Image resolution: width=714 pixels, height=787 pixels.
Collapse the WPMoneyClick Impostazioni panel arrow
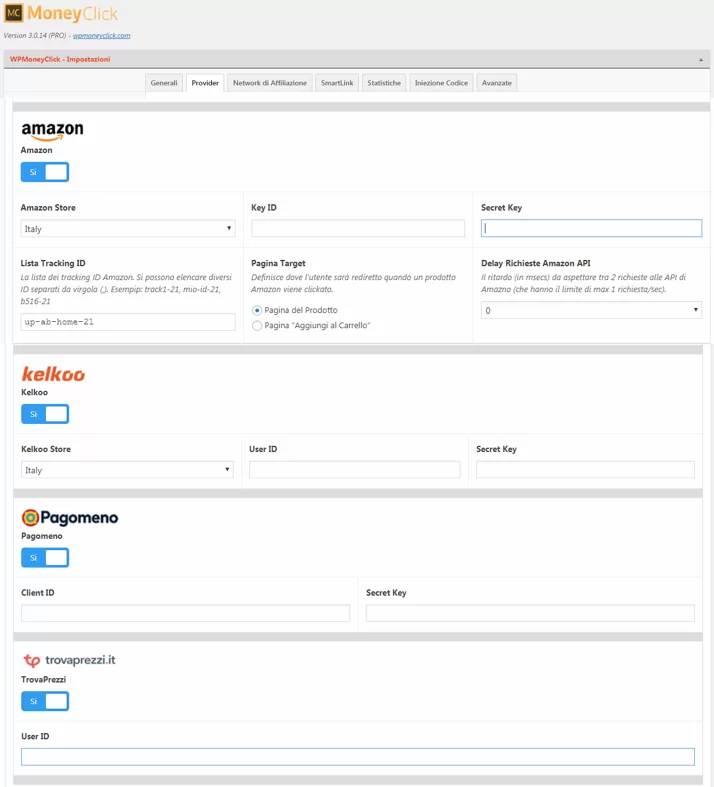point(701,60)
